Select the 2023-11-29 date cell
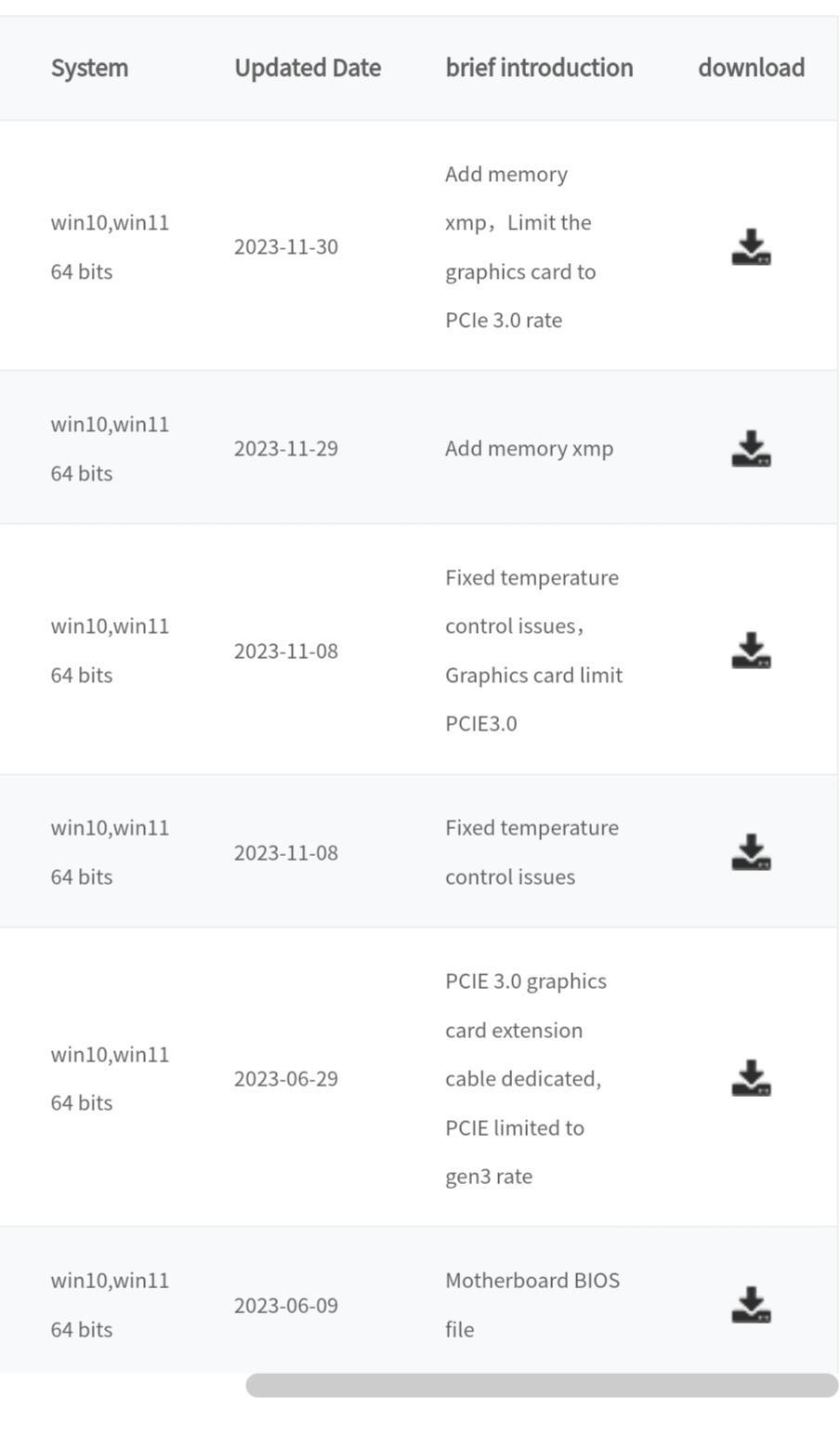 (286, 449)
